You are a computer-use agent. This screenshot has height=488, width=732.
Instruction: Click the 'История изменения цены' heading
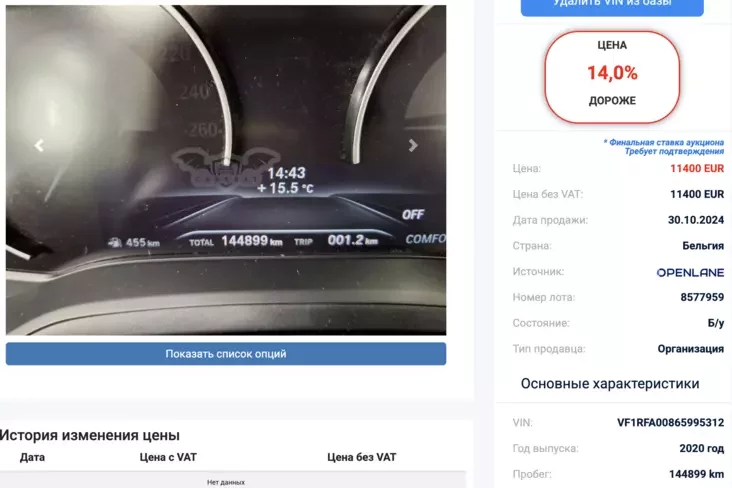(x=90, y=435)
